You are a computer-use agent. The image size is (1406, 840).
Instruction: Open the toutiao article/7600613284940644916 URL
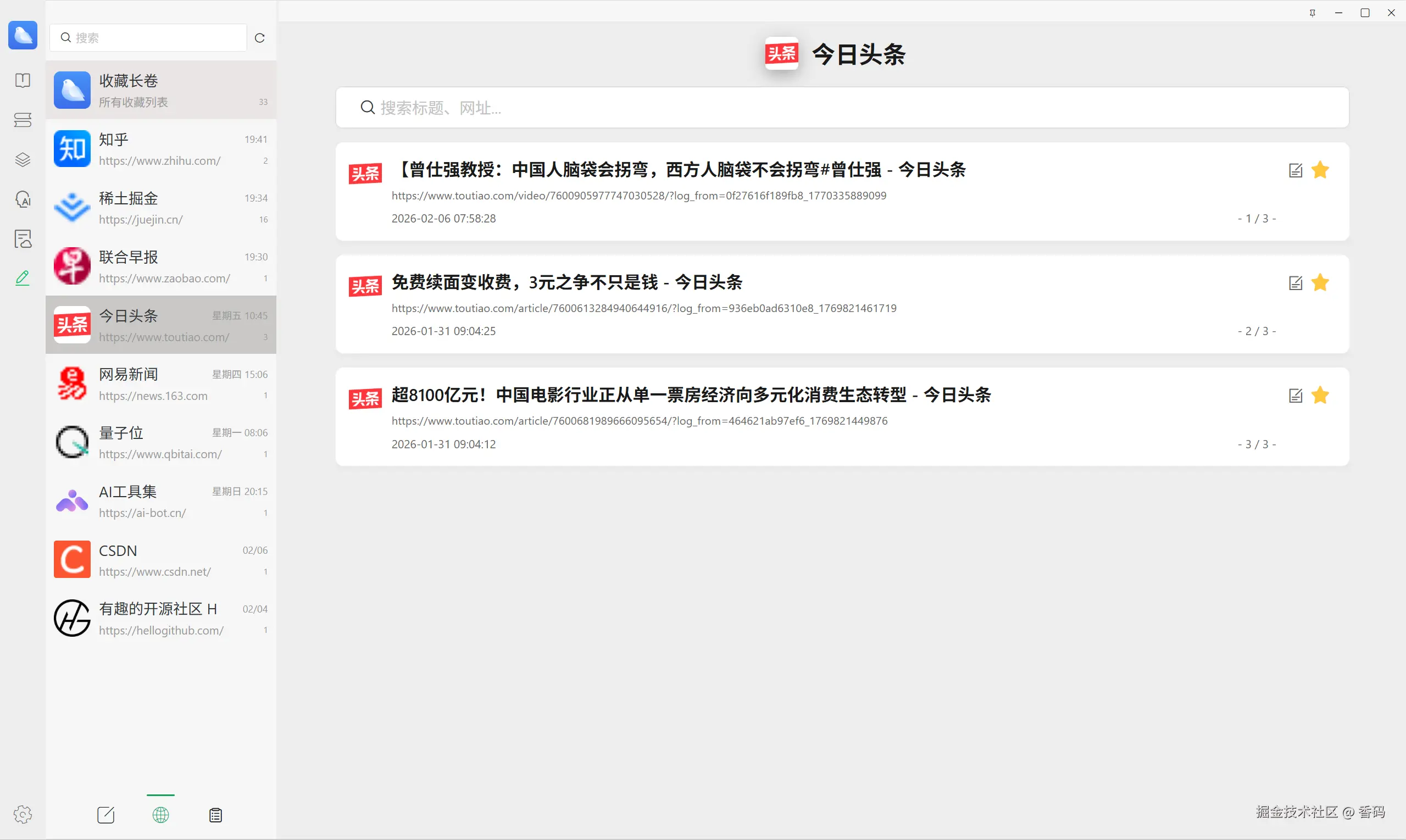pyautogui.click(x=644, y=308)
